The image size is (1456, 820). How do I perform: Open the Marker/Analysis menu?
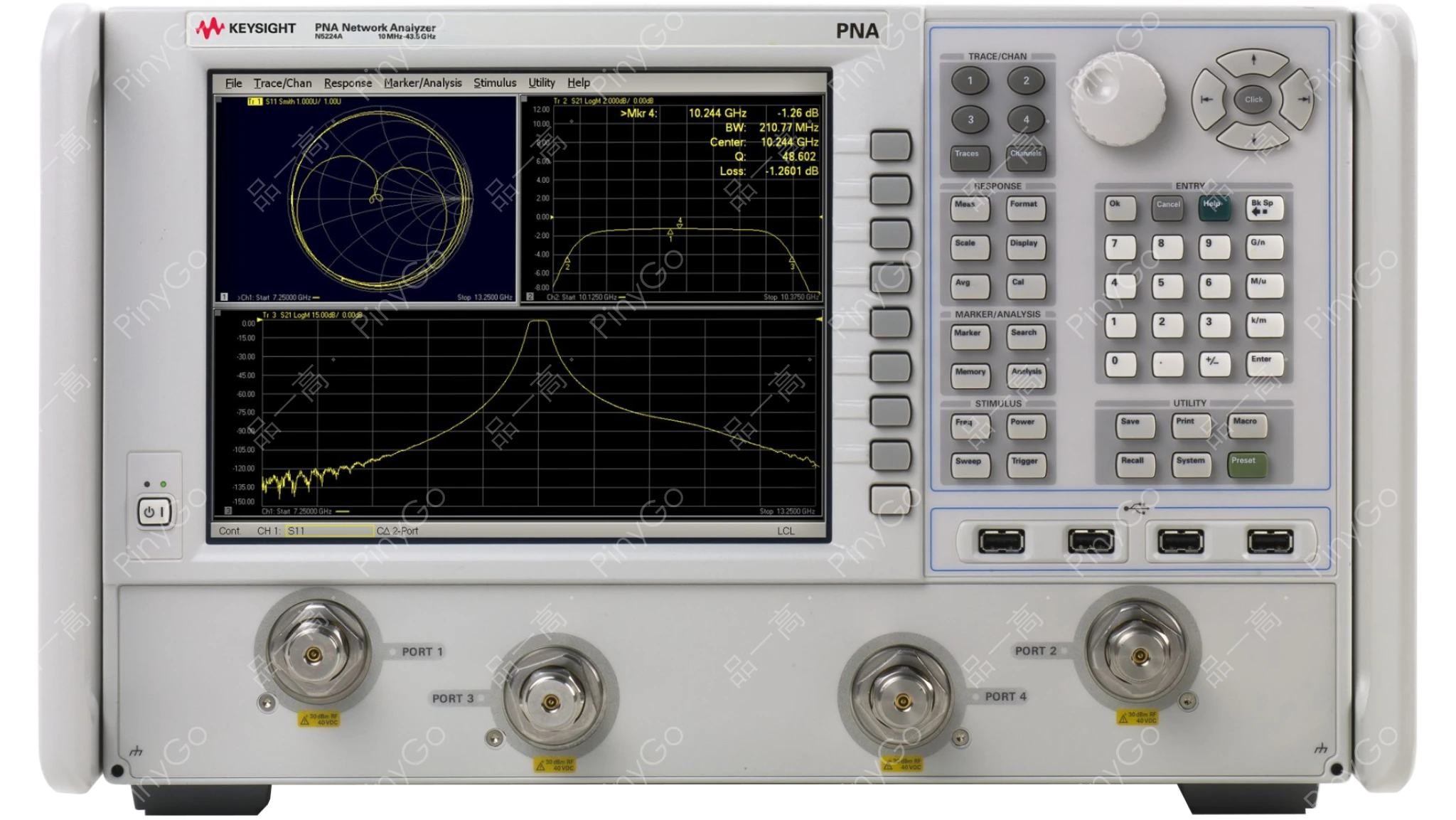(423, 82)
